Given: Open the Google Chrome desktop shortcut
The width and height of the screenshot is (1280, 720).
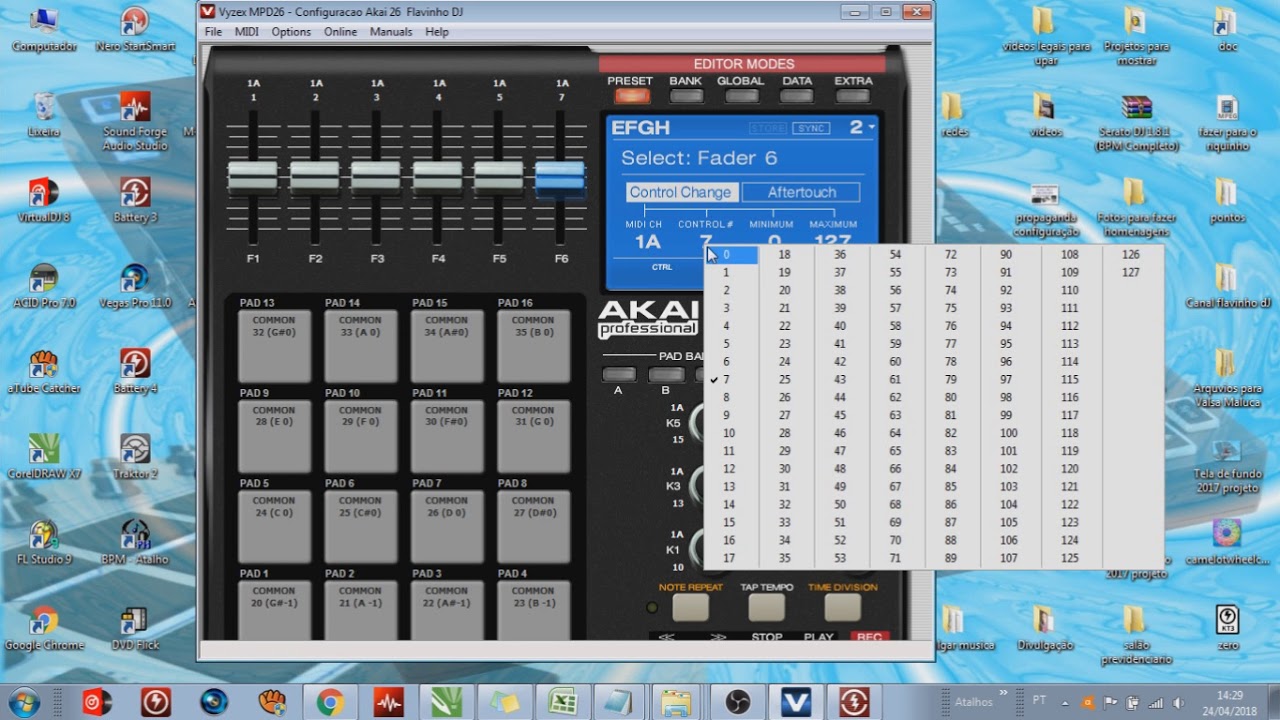Looking at the screenshot, I should tap(44, 628).
